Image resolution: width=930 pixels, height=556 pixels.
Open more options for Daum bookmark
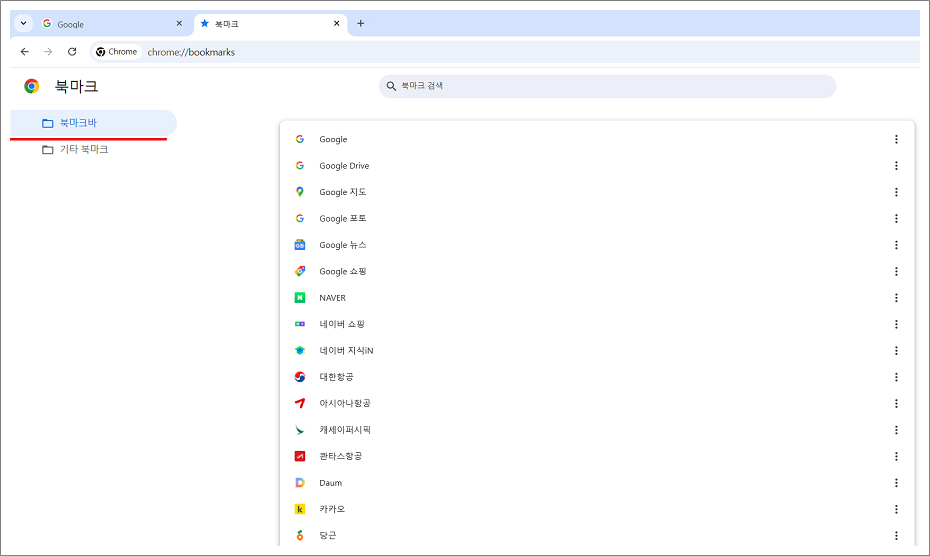pyautogui.click(x=896, y=483)
